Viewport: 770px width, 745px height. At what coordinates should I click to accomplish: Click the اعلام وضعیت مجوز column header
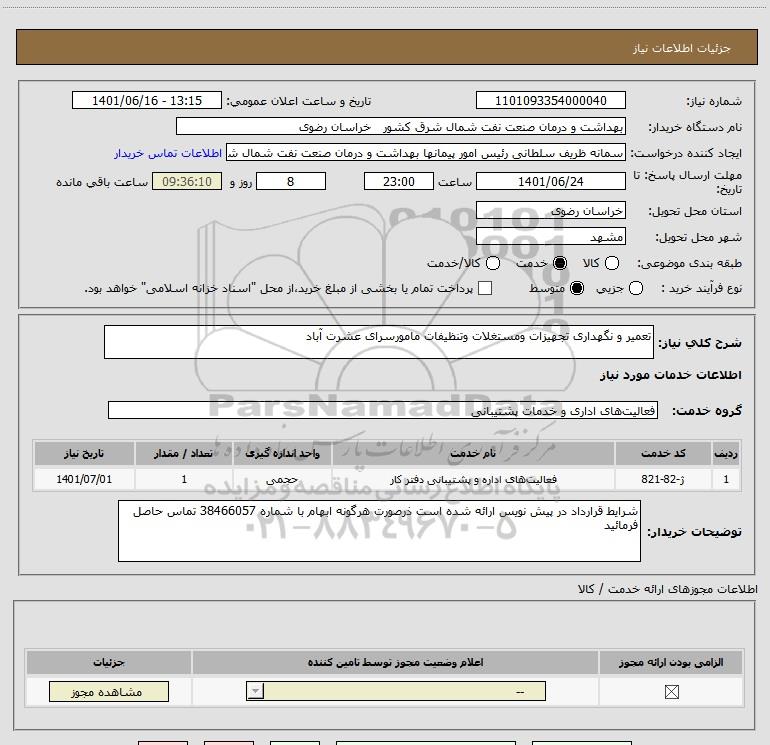pos(395,662)
